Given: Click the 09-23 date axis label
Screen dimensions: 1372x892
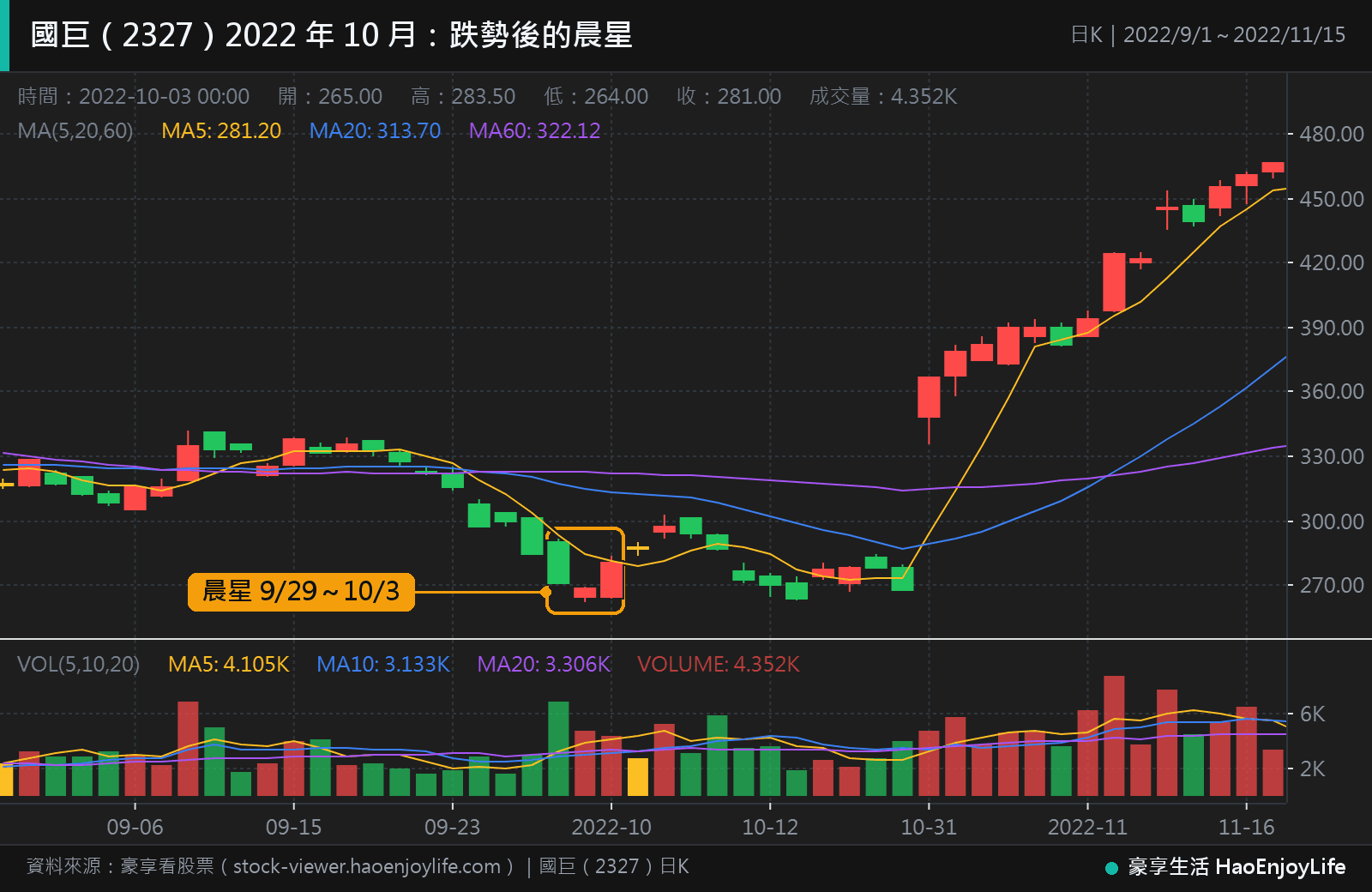Looking at the screenshot, I should coord(452,827).
